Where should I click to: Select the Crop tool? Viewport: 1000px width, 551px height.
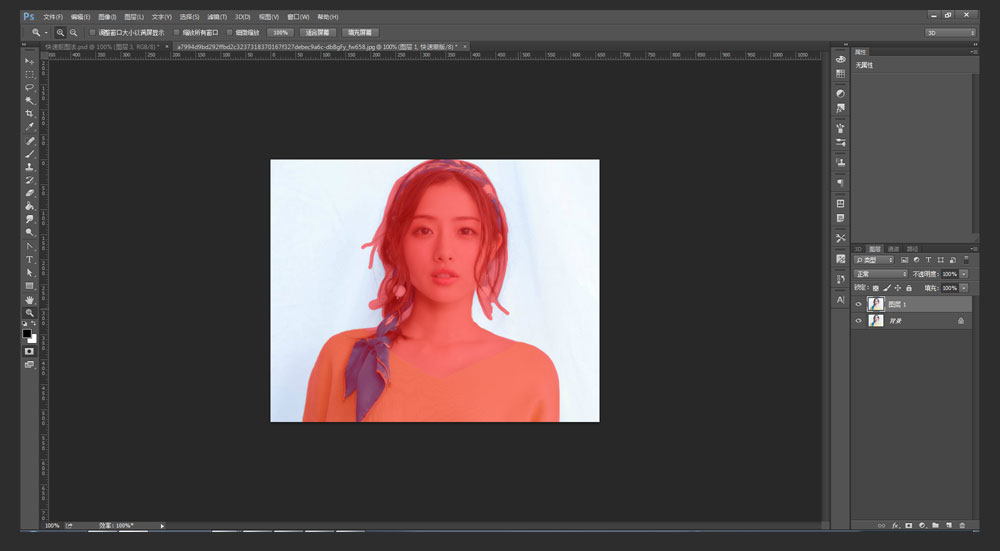[29, 114]
